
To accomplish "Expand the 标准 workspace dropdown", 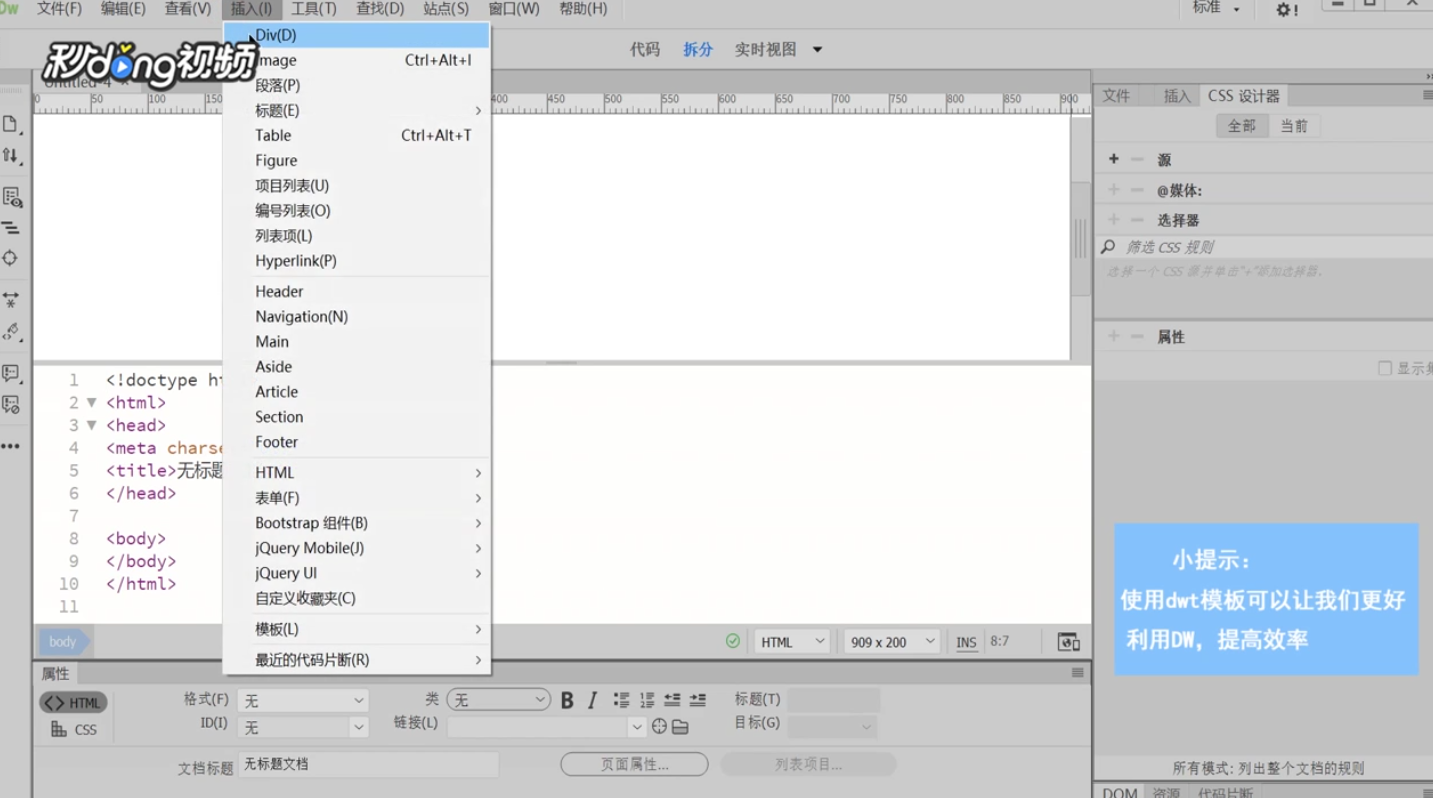I will [1215, 9].
